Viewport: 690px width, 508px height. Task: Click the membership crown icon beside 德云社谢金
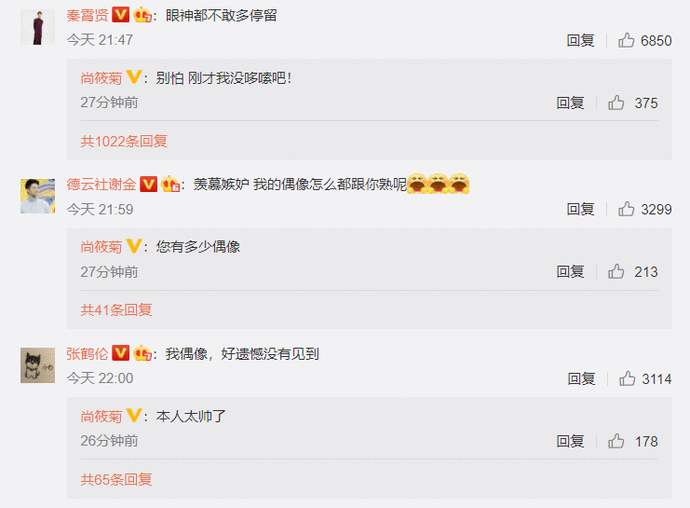click(x=170, y=184)
